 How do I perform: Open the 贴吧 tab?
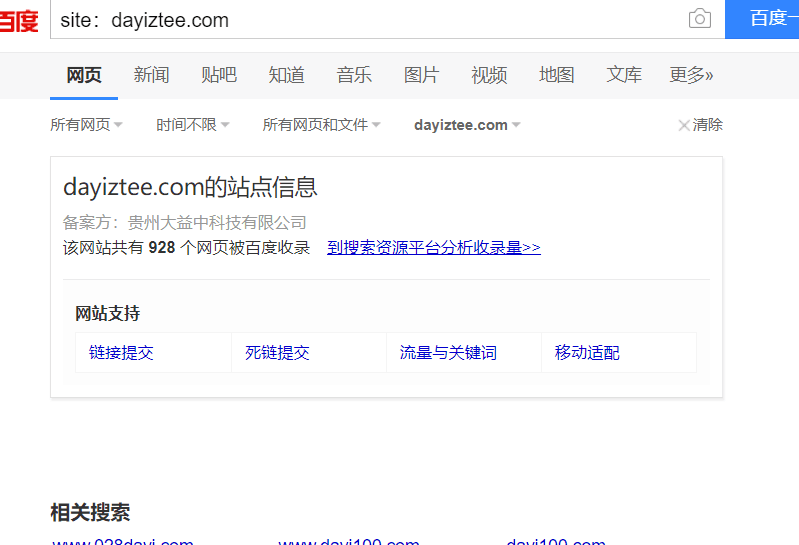[x=219, y=75]
